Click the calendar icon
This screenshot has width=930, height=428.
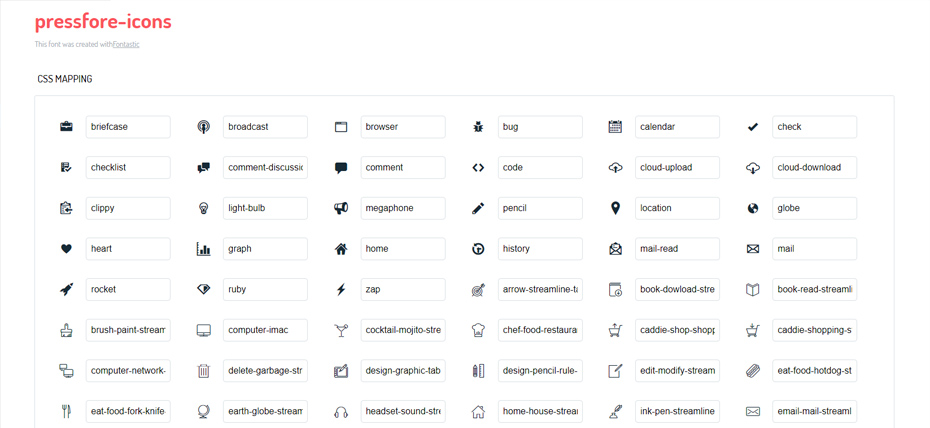click(615, 126)
